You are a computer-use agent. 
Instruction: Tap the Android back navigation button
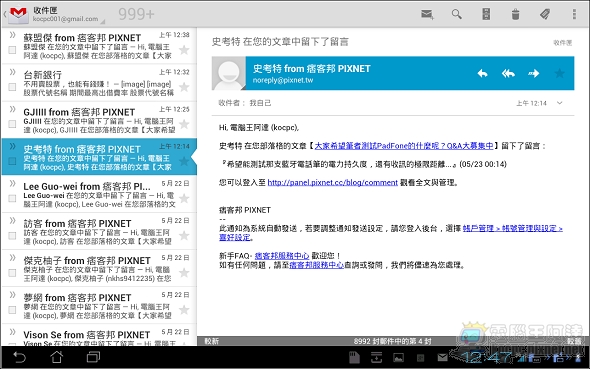tap(20, 357)
